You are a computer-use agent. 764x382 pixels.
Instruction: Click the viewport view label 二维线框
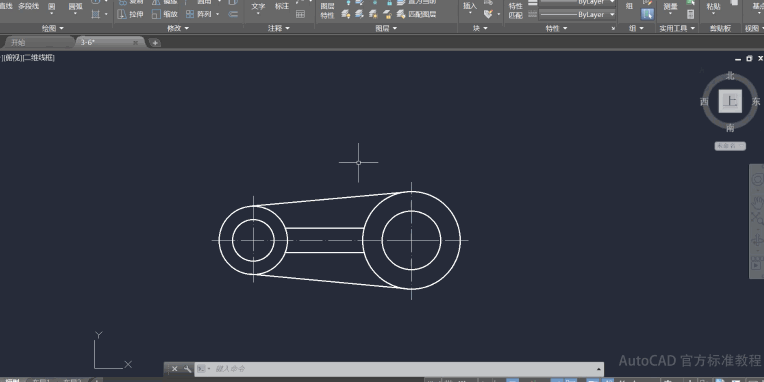tap(39, 58)
